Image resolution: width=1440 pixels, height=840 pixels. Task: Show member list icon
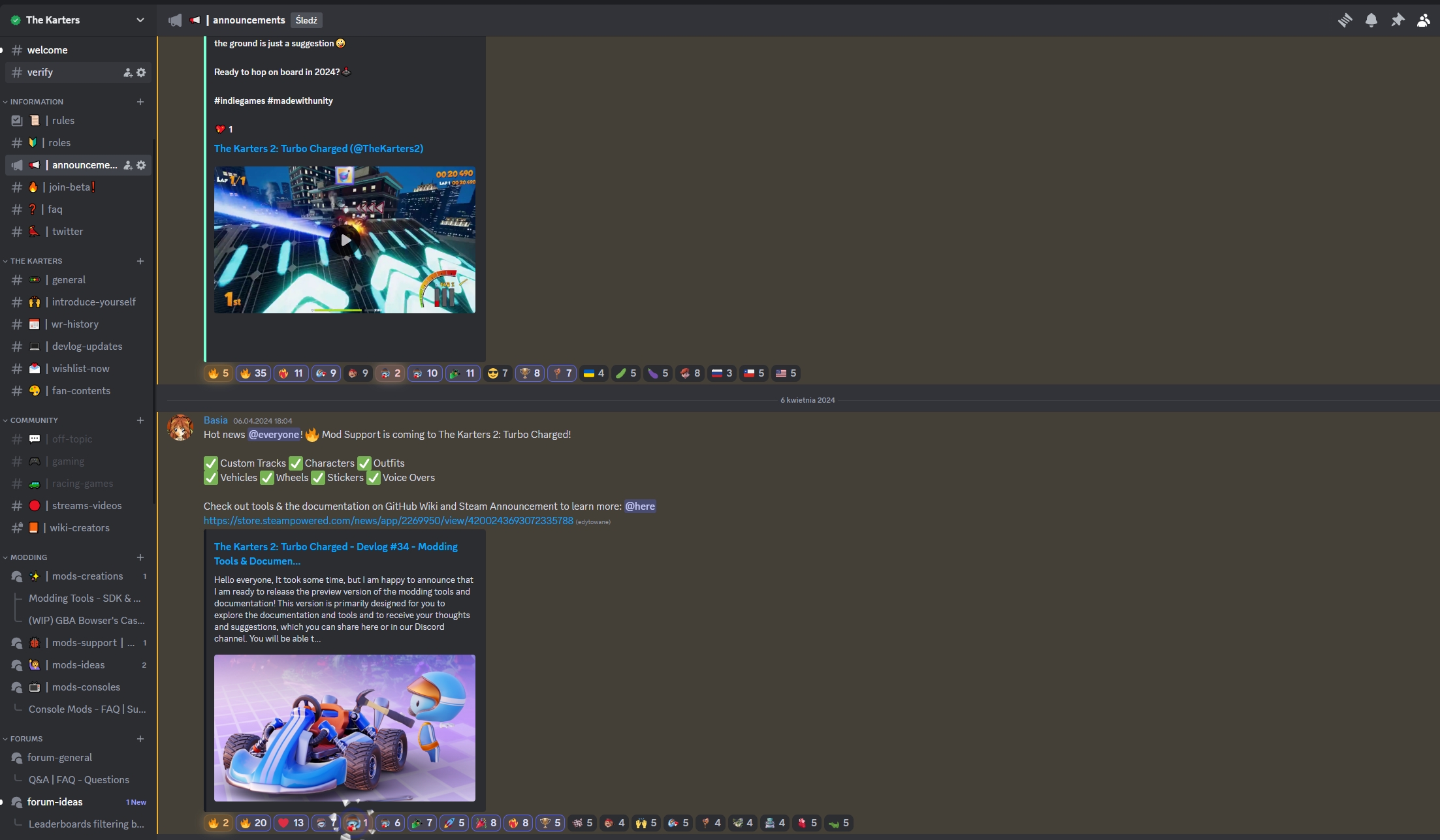click(x=1423, y=20)
